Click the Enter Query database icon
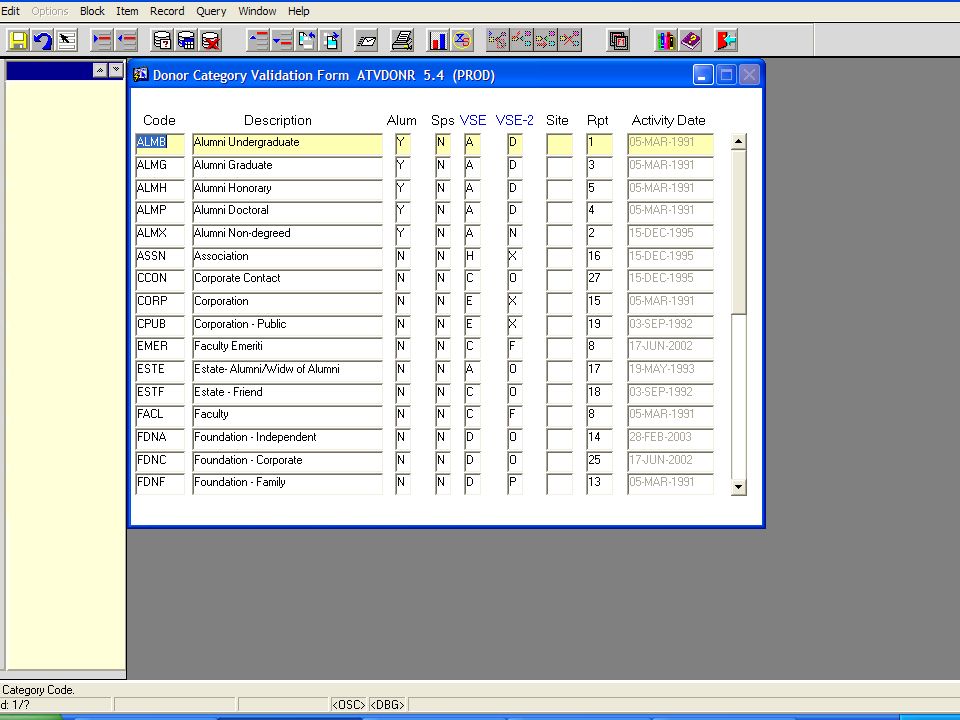 coord(162,40)
